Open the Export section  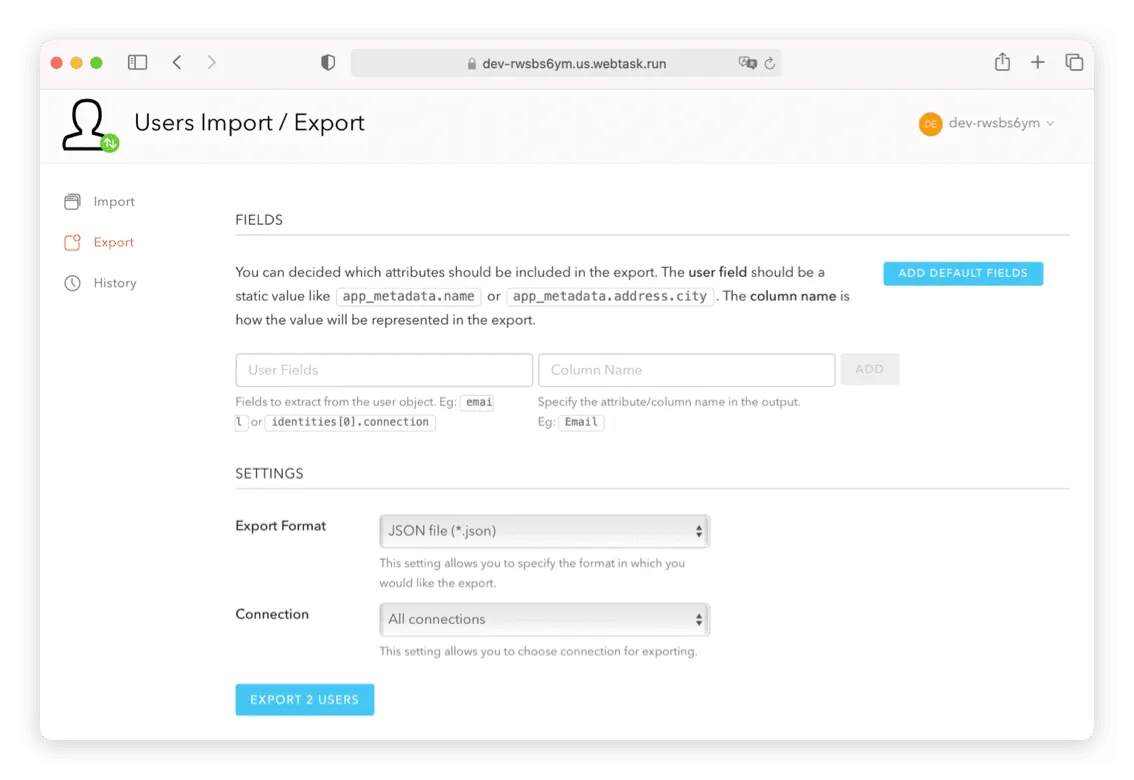point(114,242)
